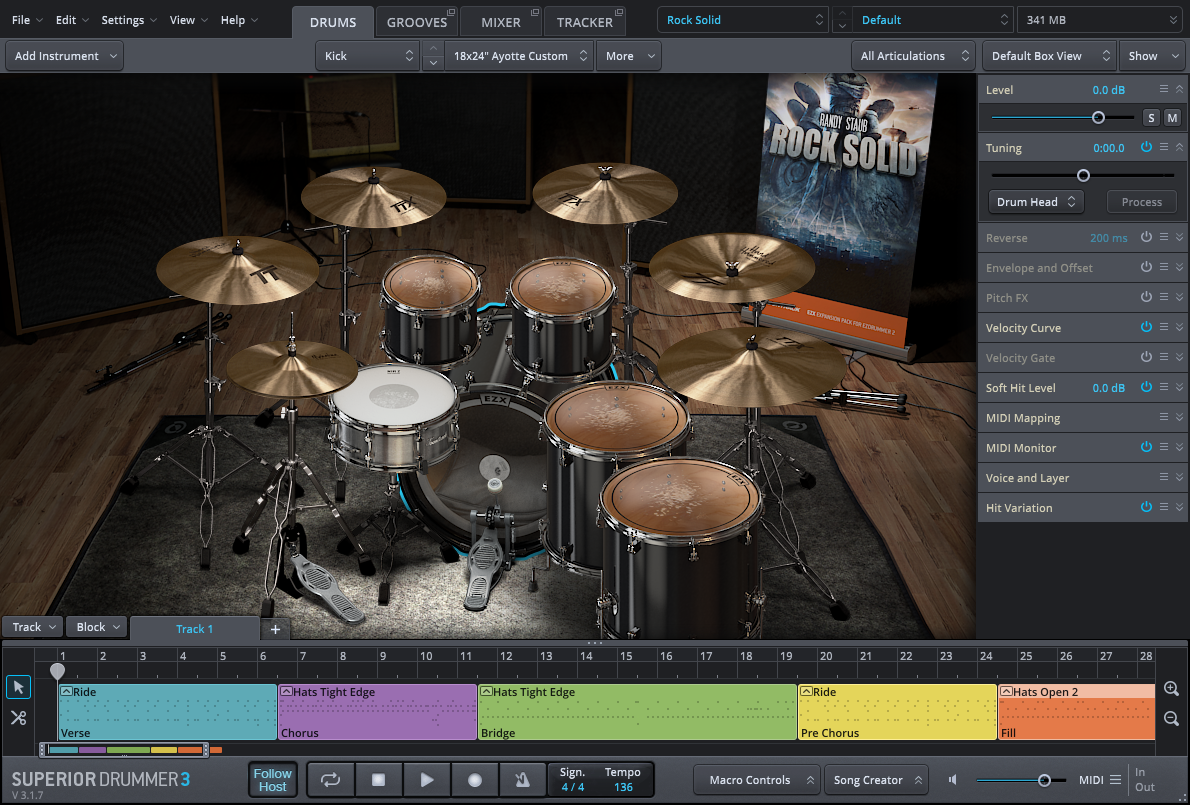Adjust the Tuning slider handle
This screenshot has height=805, width=1190.
1084,175
